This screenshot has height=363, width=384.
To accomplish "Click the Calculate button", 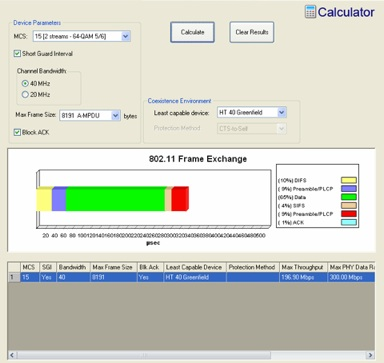I will pyautogui.click(x=192, y=32).
